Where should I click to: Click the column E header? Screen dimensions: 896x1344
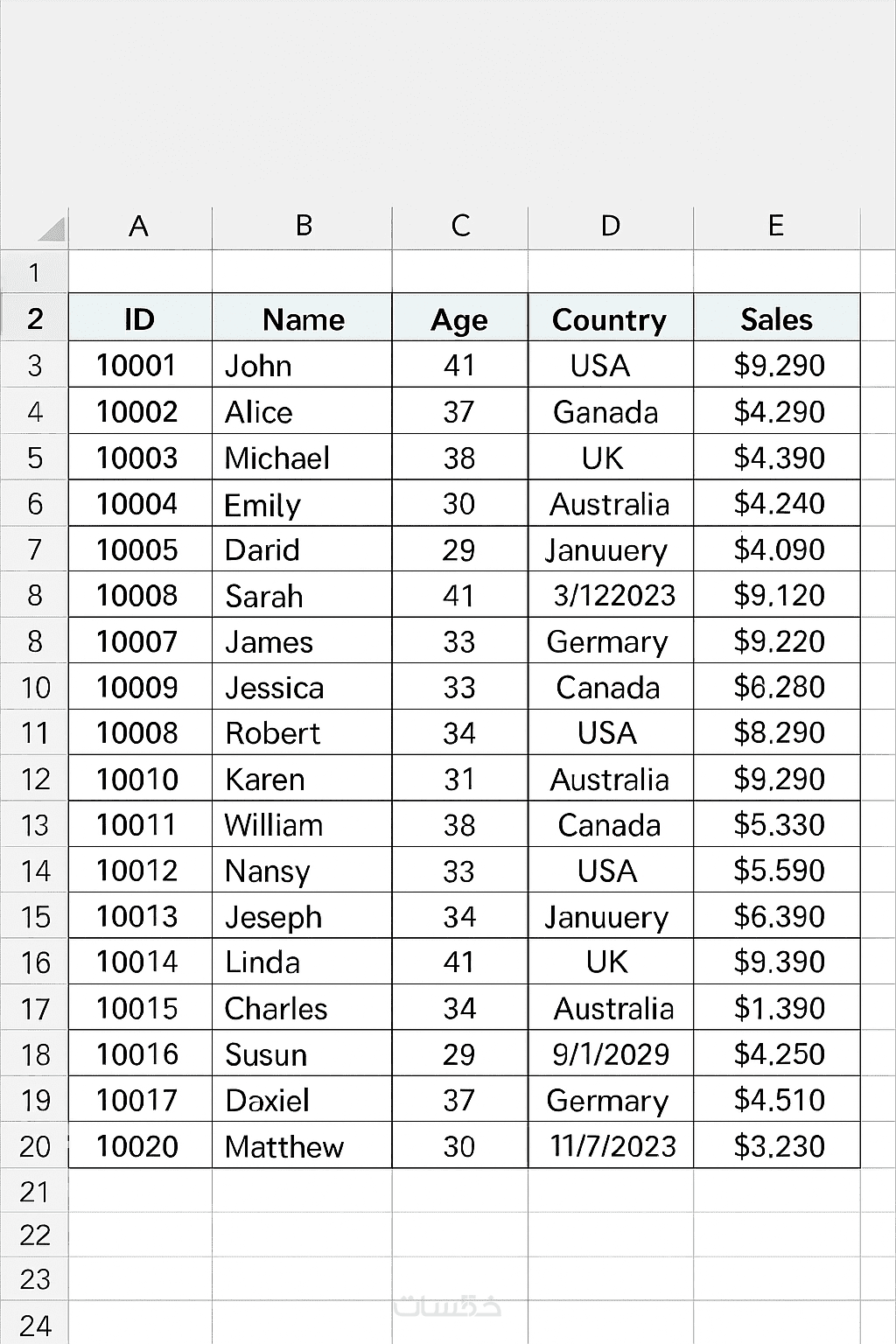[776, 227]
